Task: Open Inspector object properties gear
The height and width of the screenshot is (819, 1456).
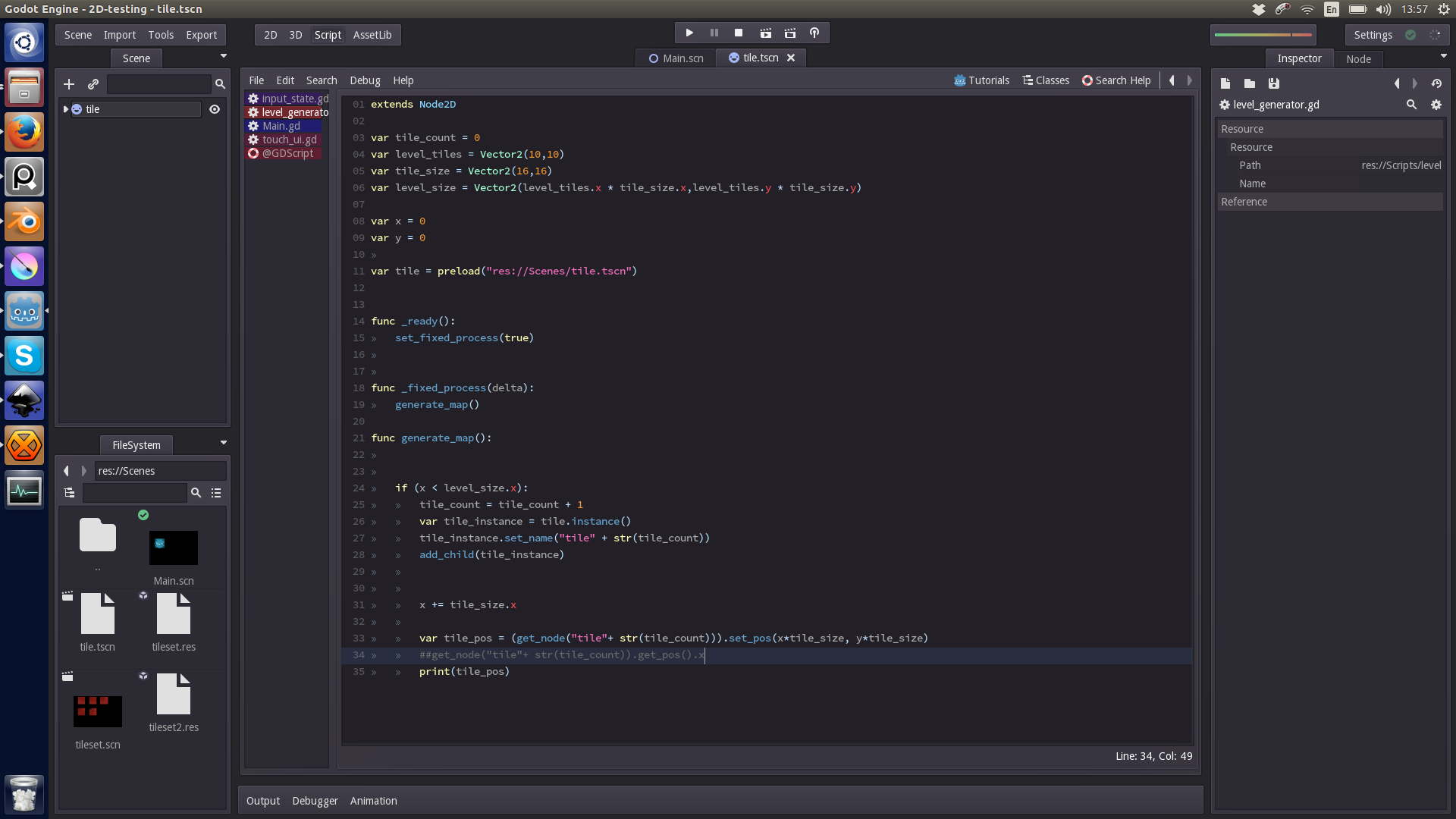Action: pyautogui.click(x=1436, y=105)
